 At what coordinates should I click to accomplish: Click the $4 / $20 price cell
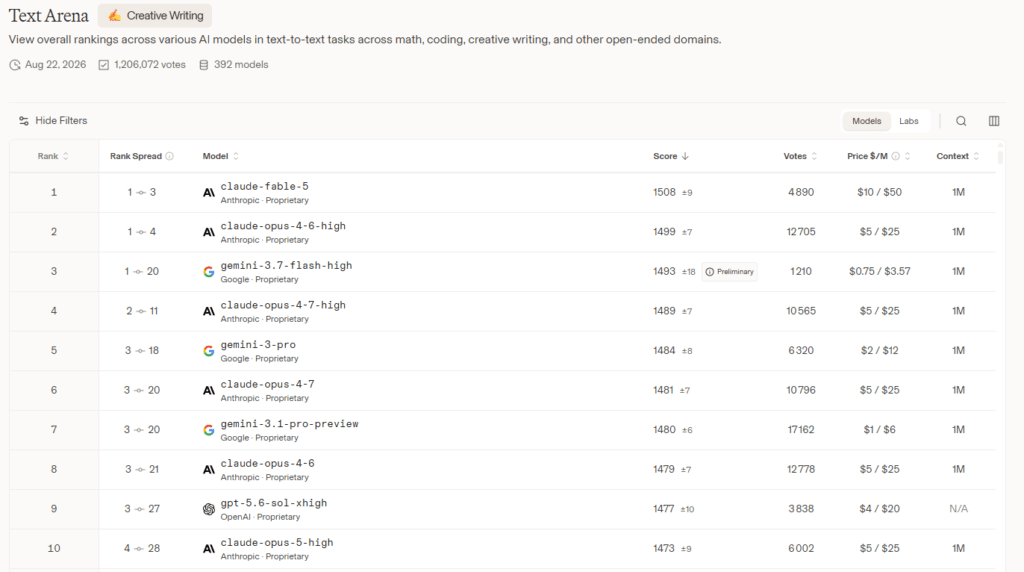tap(879, 509)
